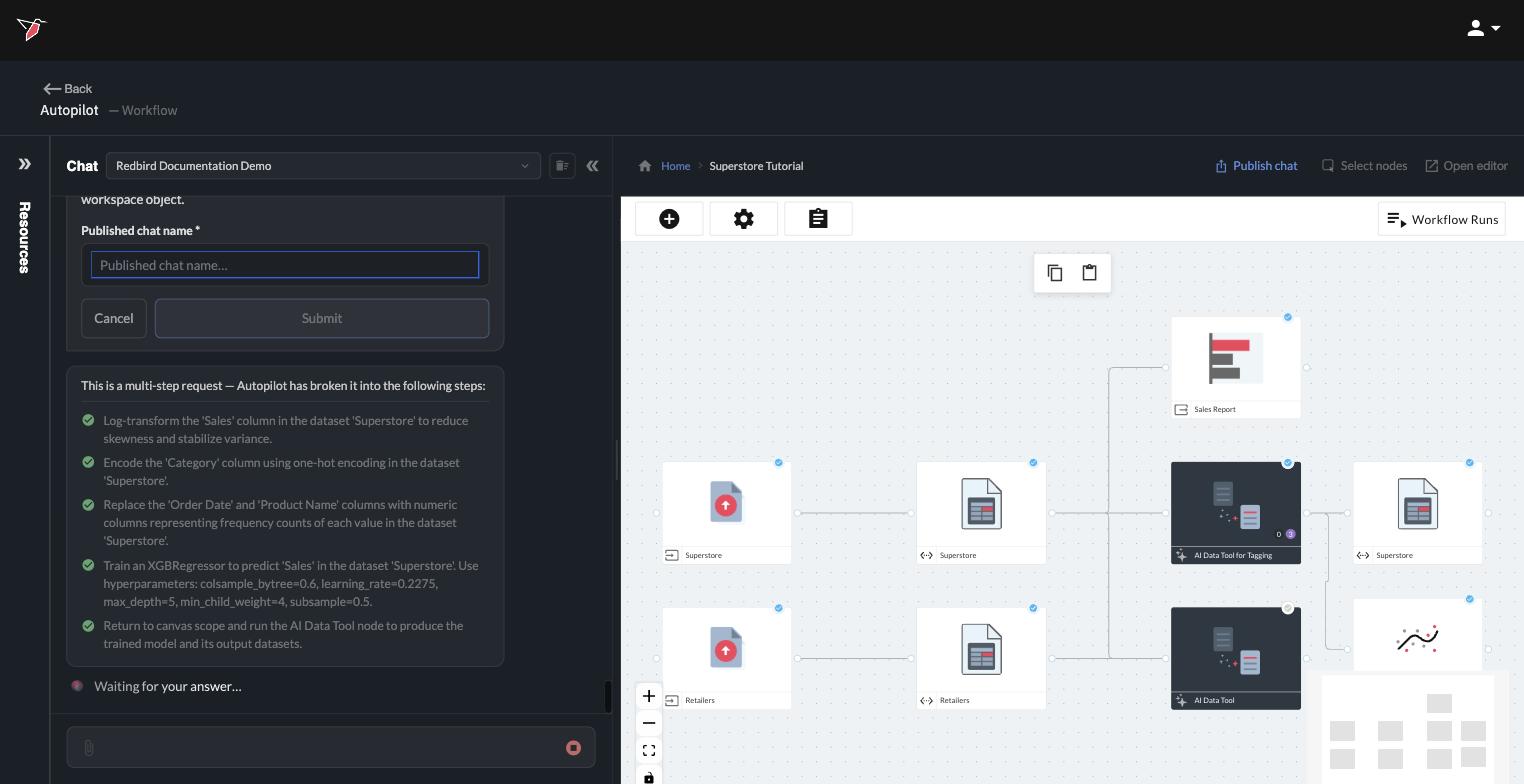Click the attachment paperclip icon

click(89, 748)
